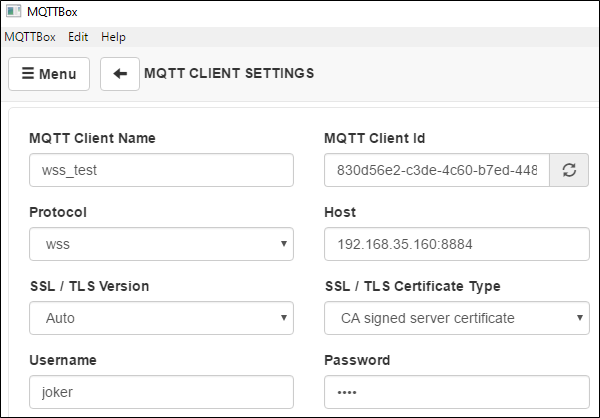Click the MQTT Client Name label
Image resolution: width=600 pixels, height=418 pixels.
[x=92, y=138]
